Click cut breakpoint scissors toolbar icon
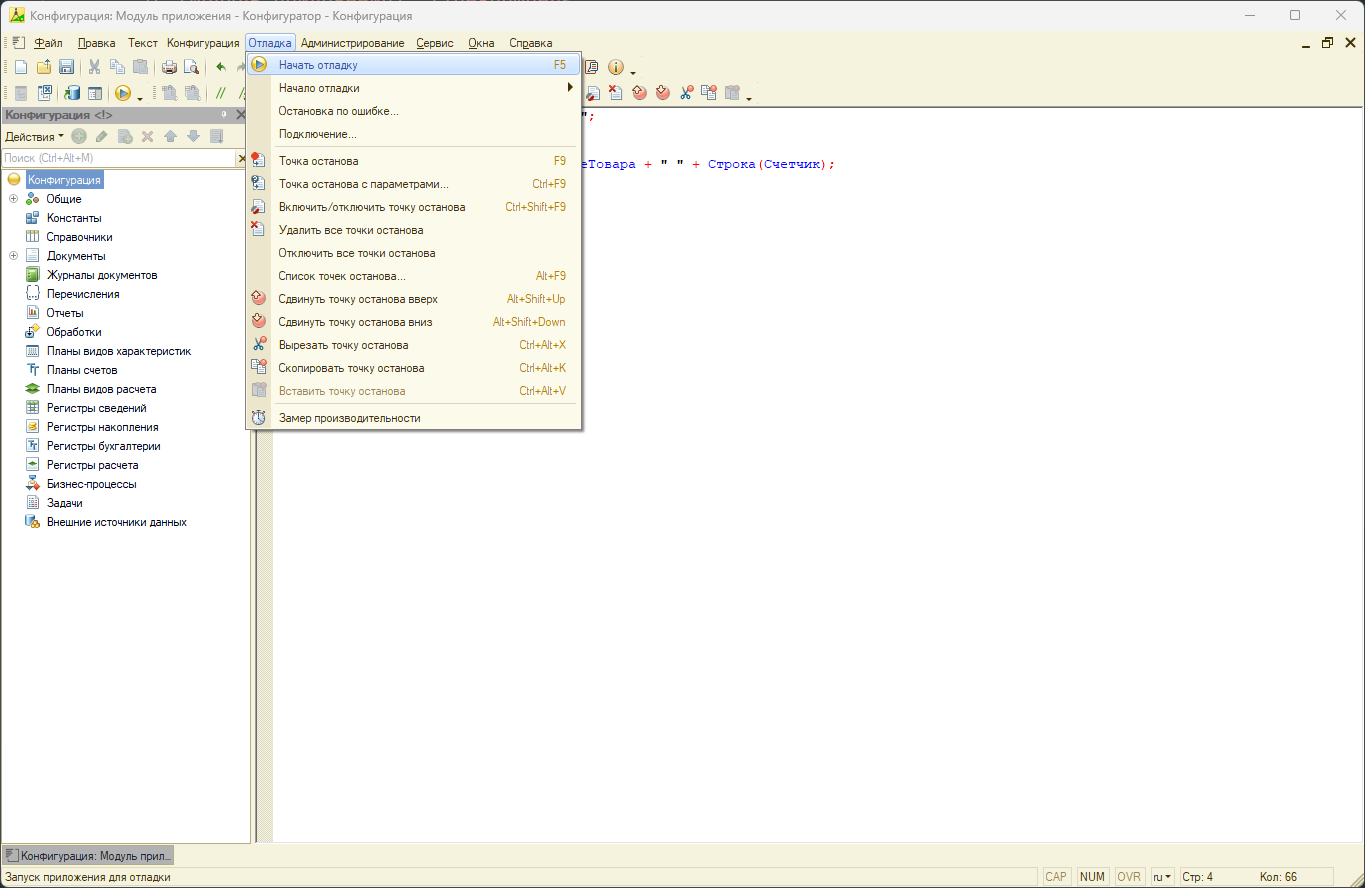The image size is (1365, 888). point(687,93)
